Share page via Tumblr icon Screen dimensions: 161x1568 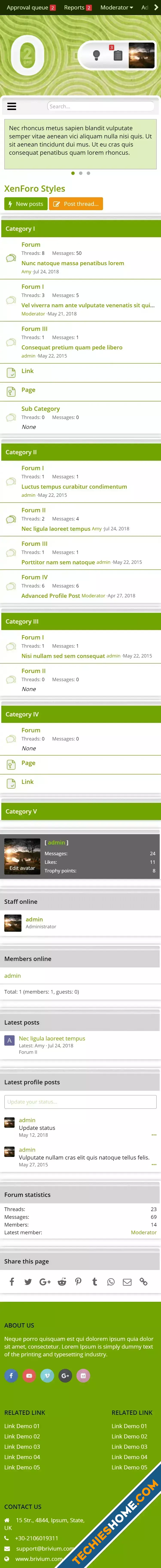point(94,1281)
